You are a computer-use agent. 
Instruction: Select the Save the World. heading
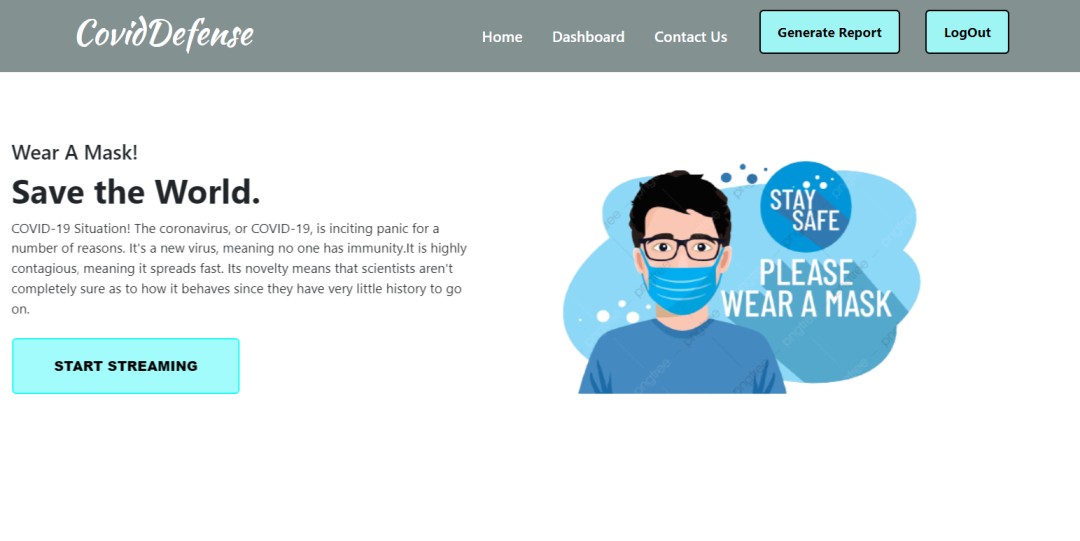tap(136, 192)
